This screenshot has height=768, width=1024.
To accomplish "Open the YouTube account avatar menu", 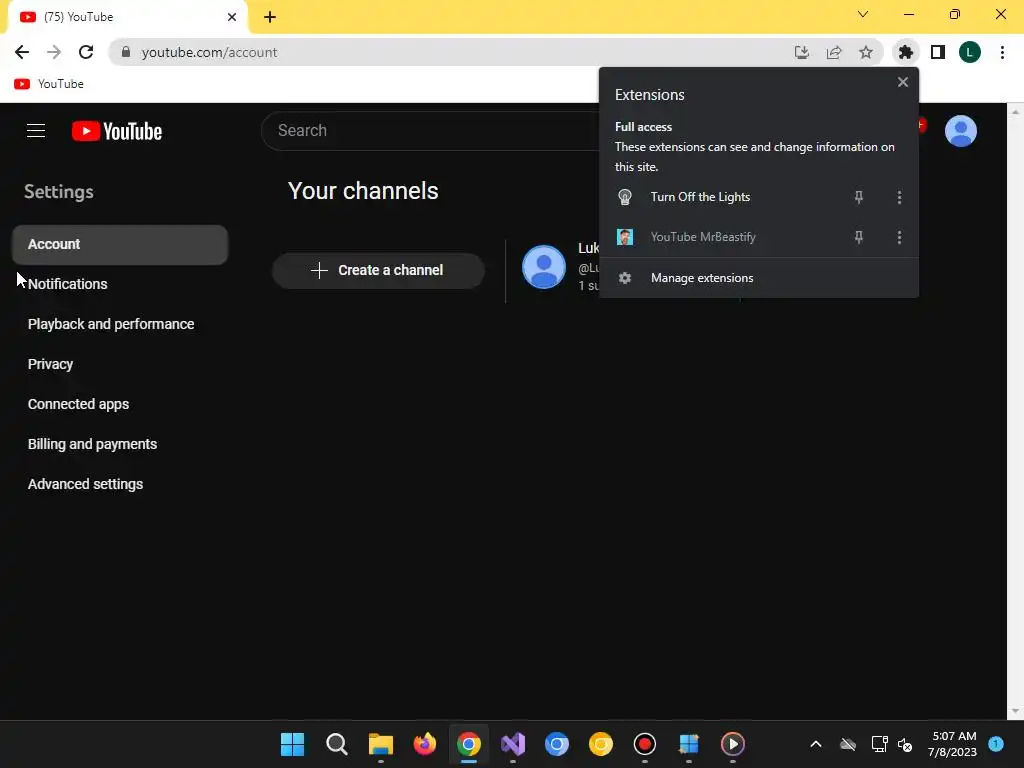I will click(961, 131).
